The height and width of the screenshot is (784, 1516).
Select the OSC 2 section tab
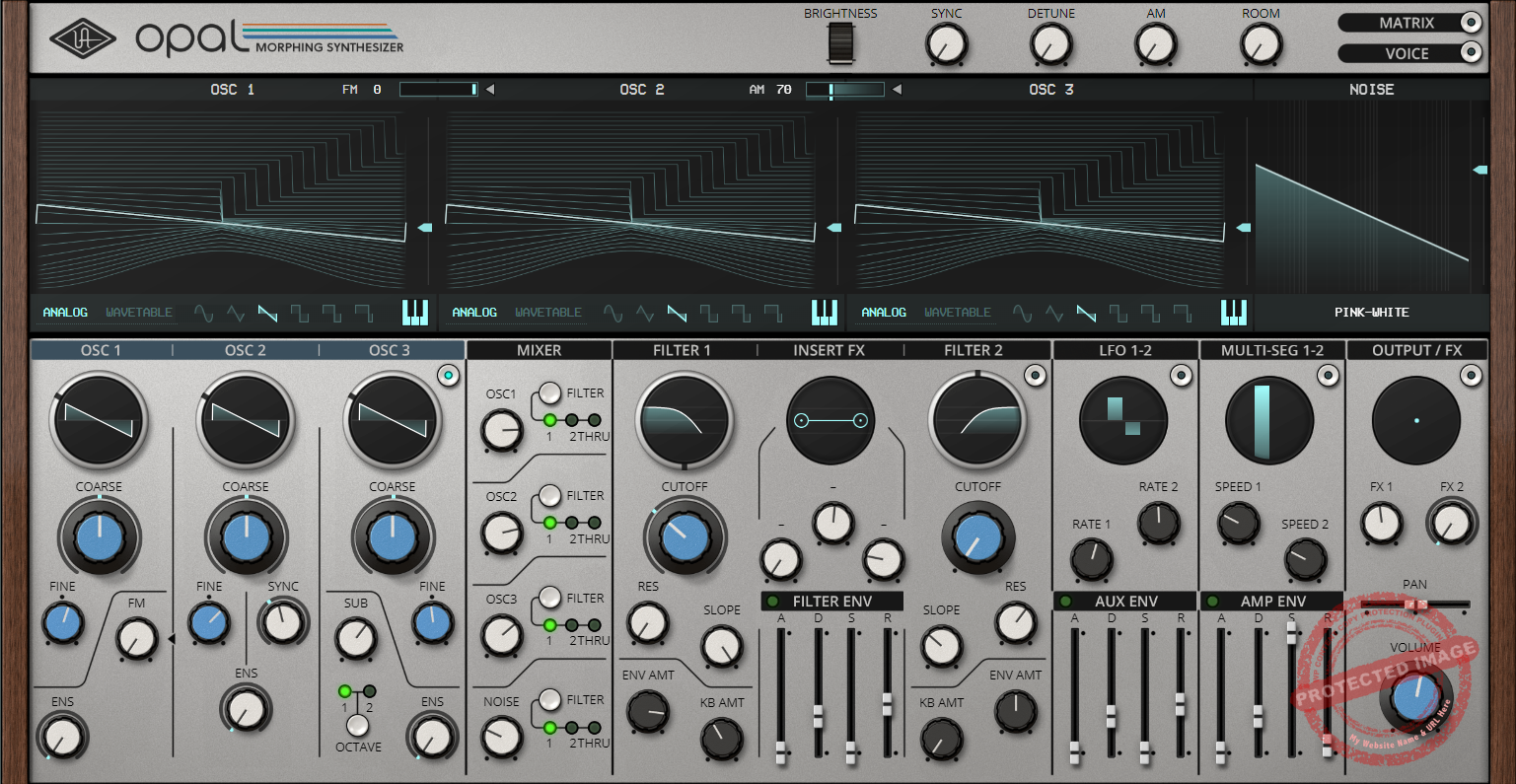[246, 350]
